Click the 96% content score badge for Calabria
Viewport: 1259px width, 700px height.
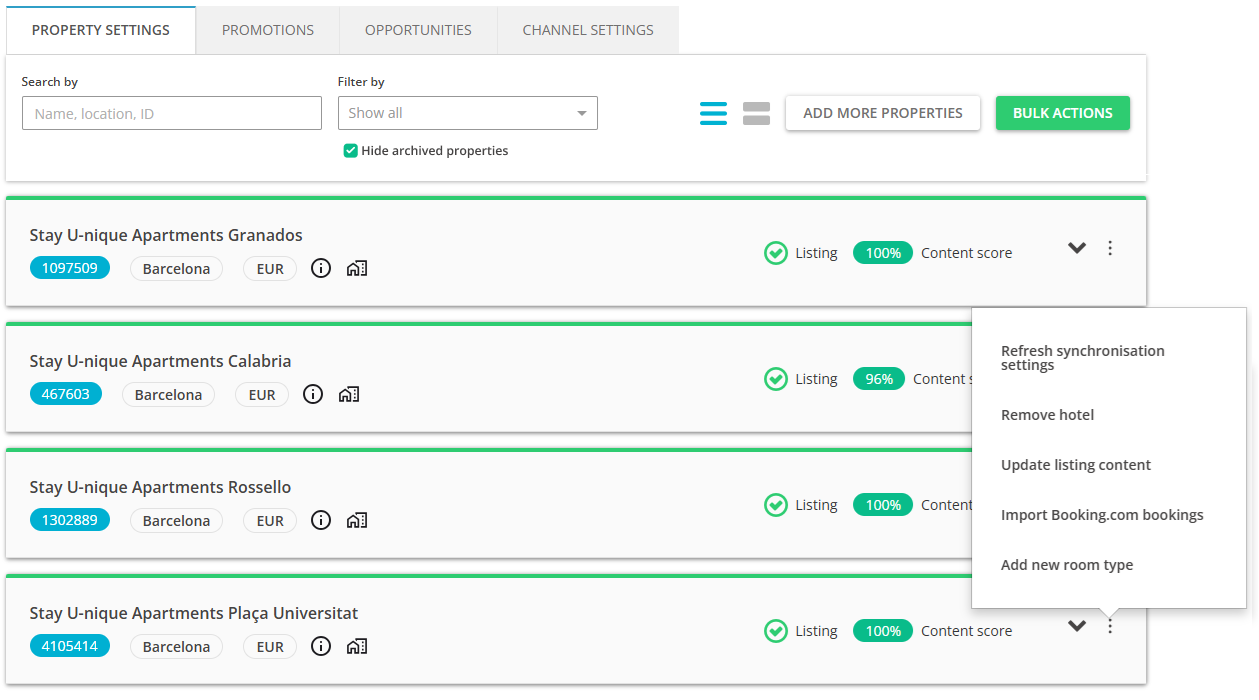coord(879,379)
